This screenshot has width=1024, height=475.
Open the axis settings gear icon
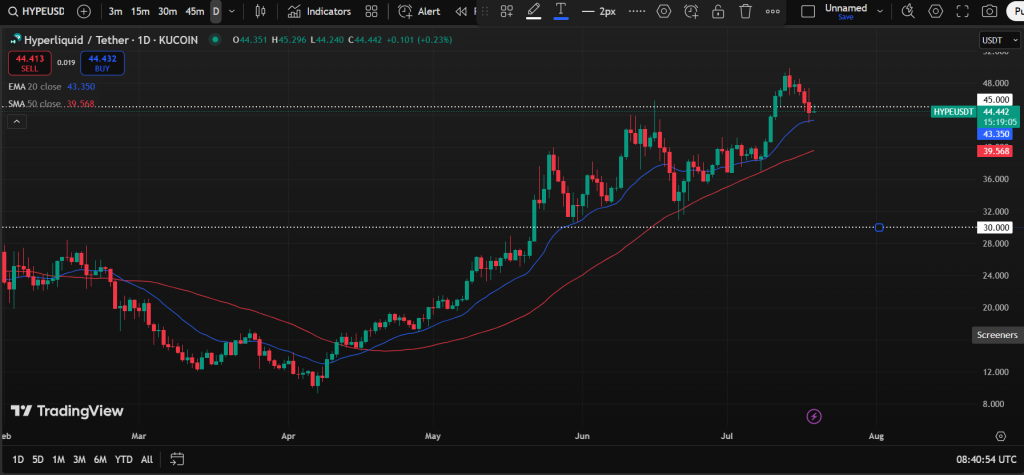point(1000,436)
